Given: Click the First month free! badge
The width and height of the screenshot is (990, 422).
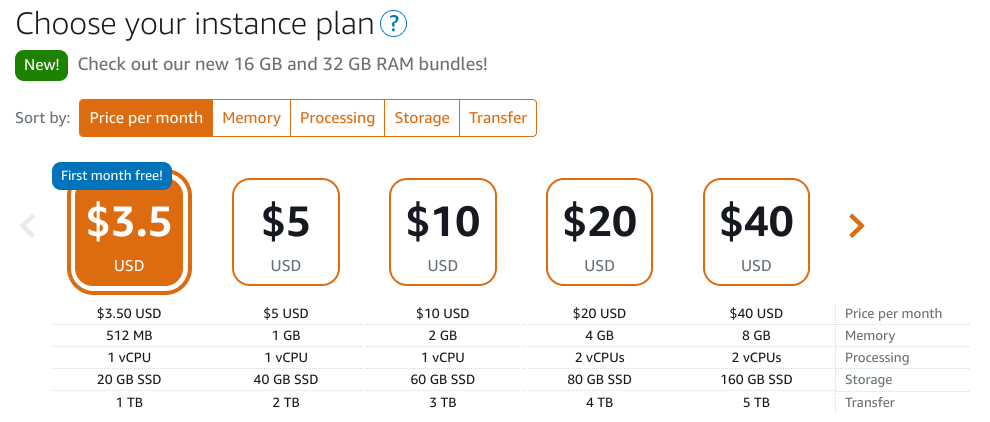Looking at the screenshot, I should click(x=112, y=176).
